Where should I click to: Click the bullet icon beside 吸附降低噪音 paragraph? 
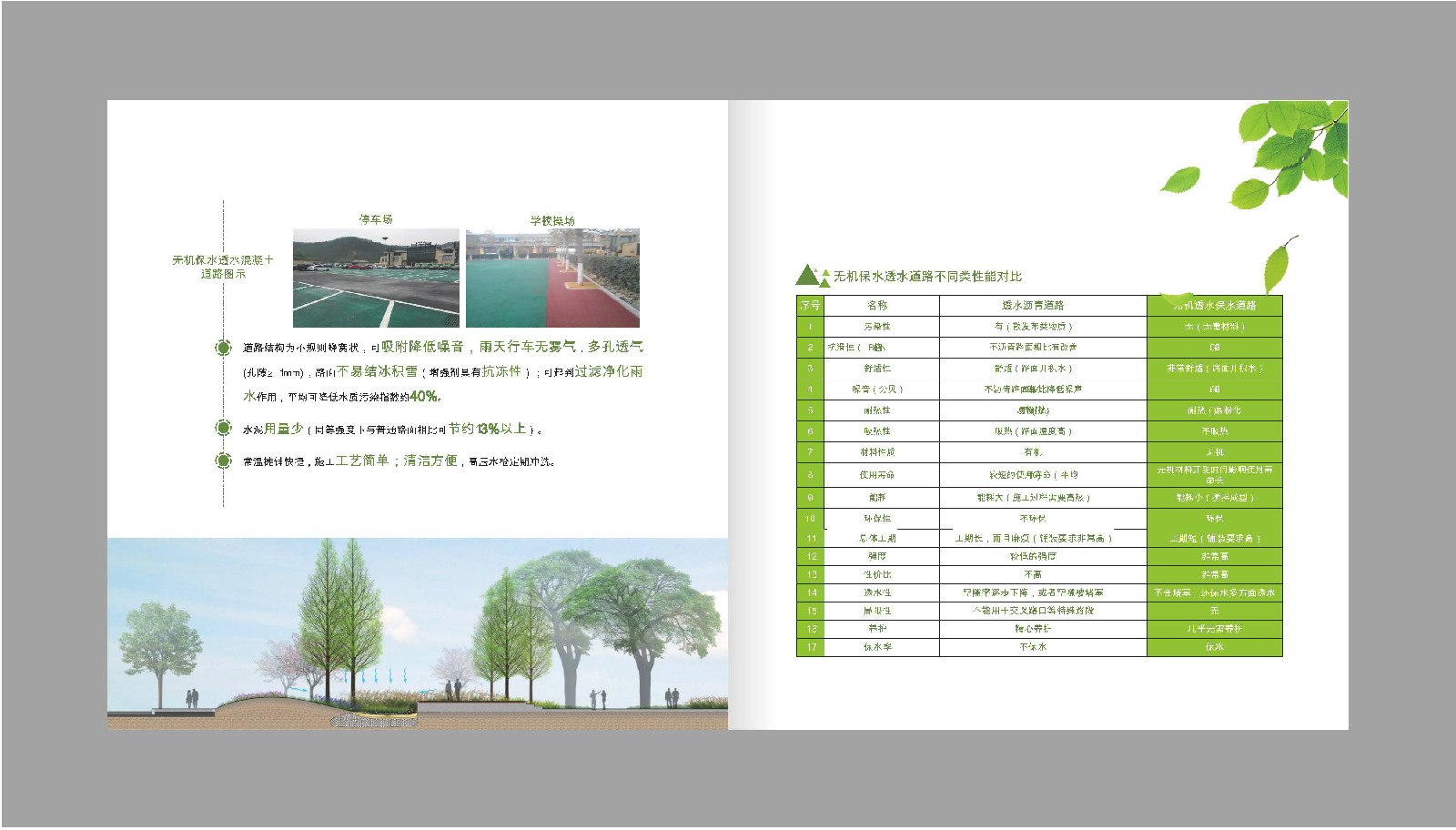coord(223,348)
